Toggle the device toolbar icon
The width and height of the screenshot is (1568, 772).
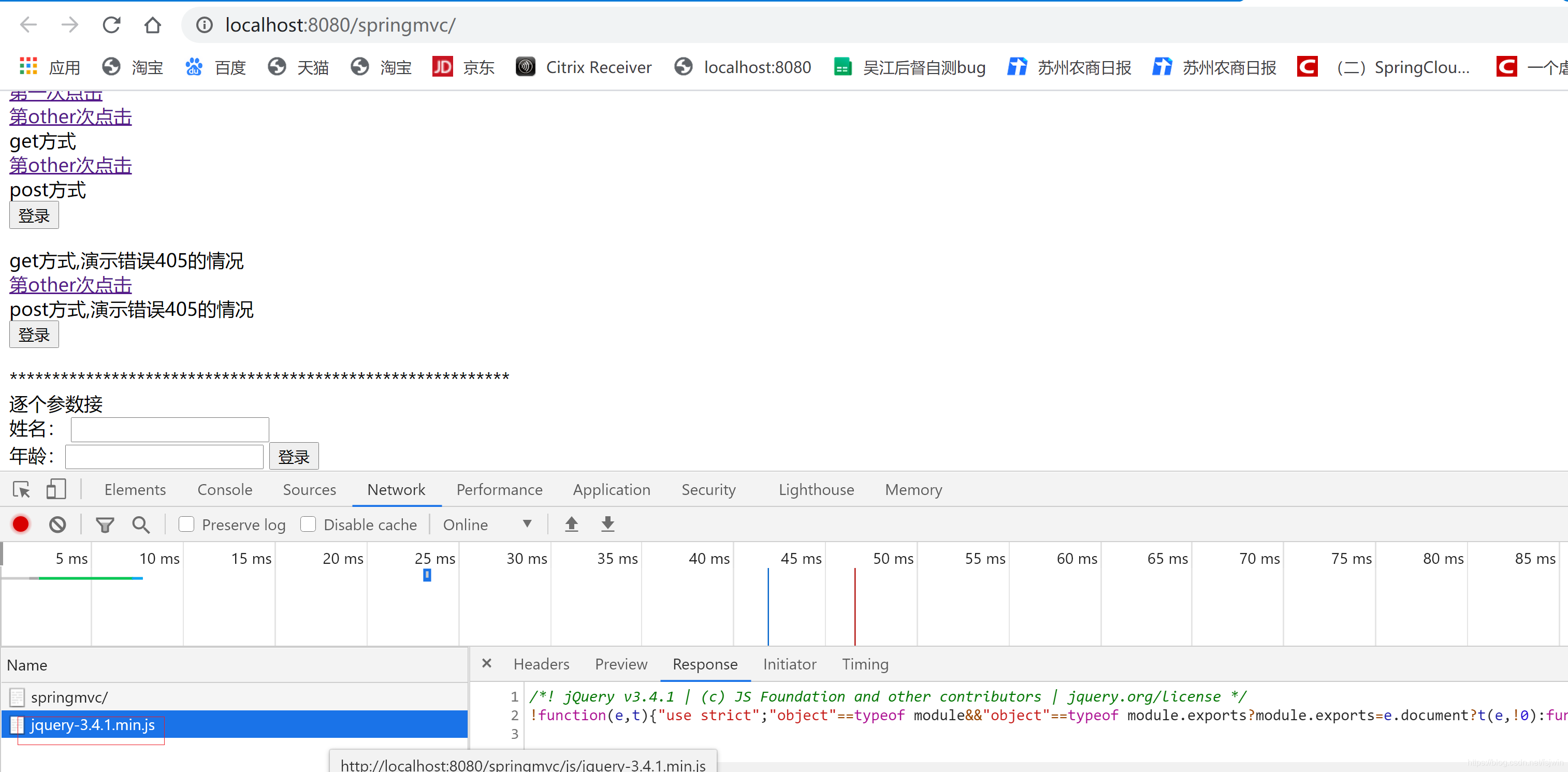56,489
